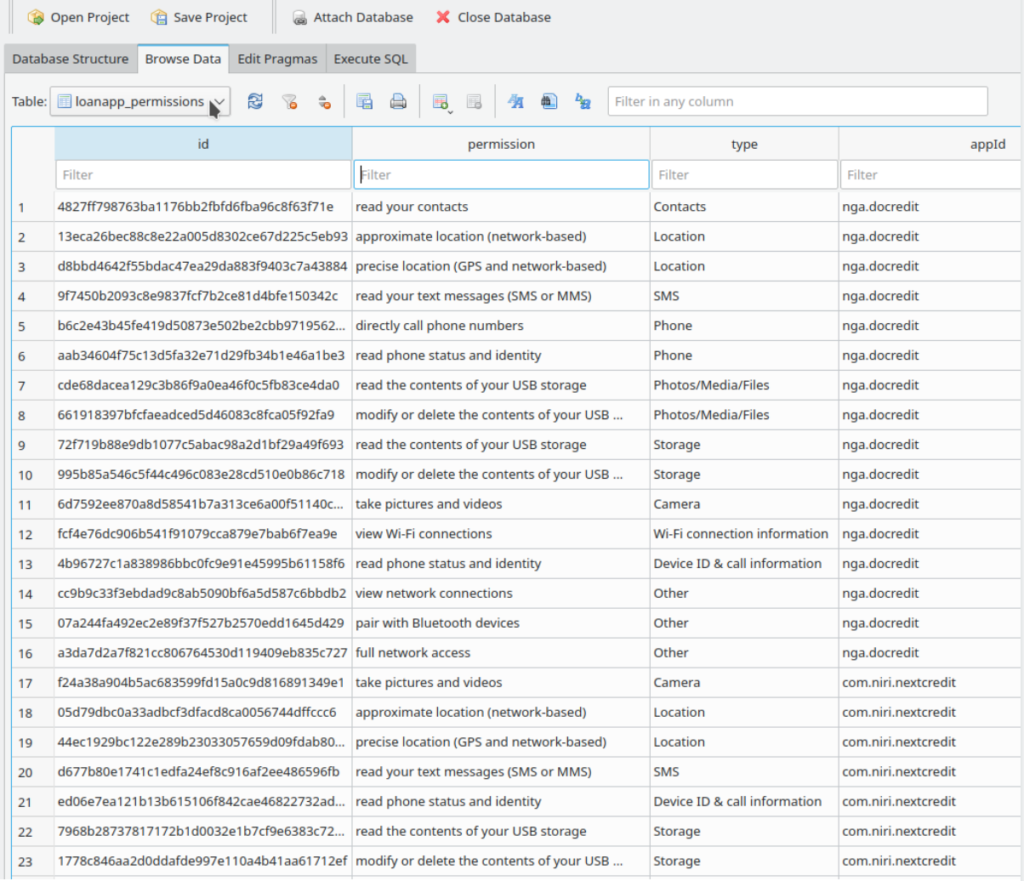
Task: Select id cell starting with aab34604f75c
Action: 203,355
